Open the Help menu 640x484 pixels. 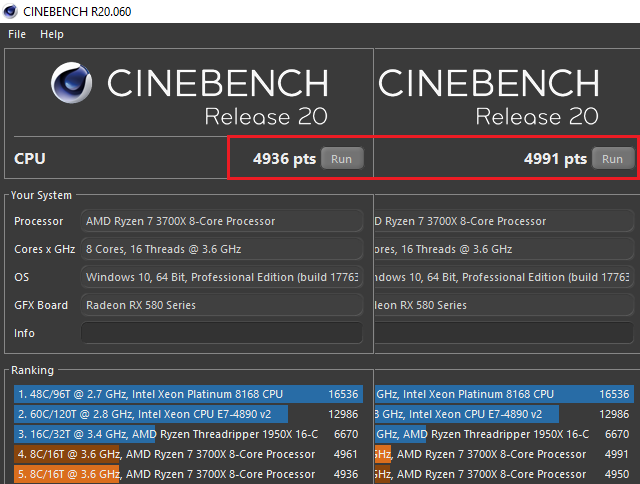(52, 34)
